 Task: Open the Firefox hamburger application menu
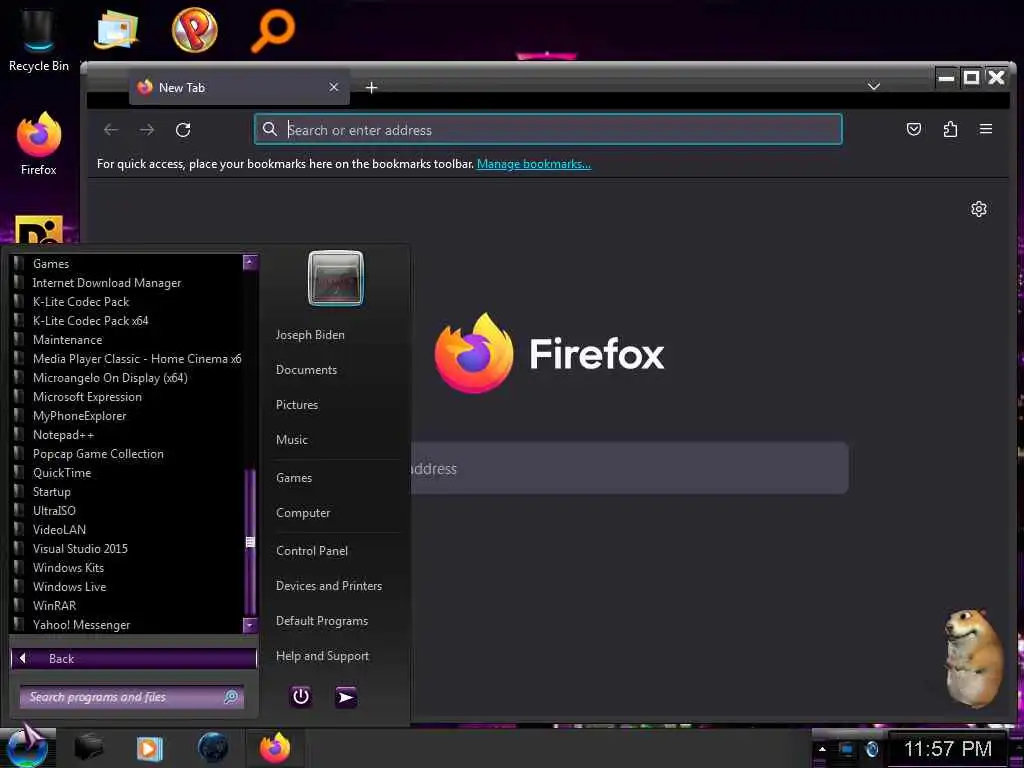(986, 129)
